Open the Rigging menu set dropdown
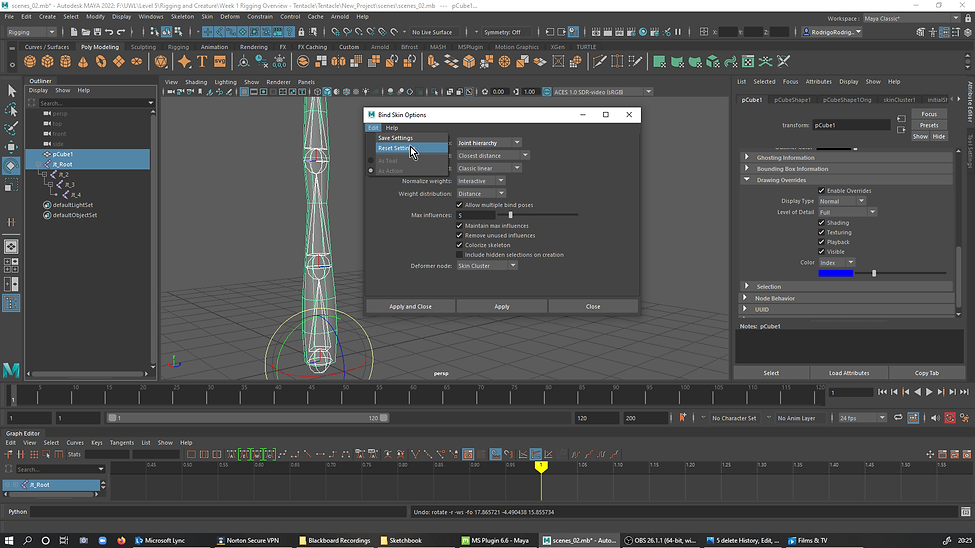This screenshot has width=975, height=548. click(32, 32)
